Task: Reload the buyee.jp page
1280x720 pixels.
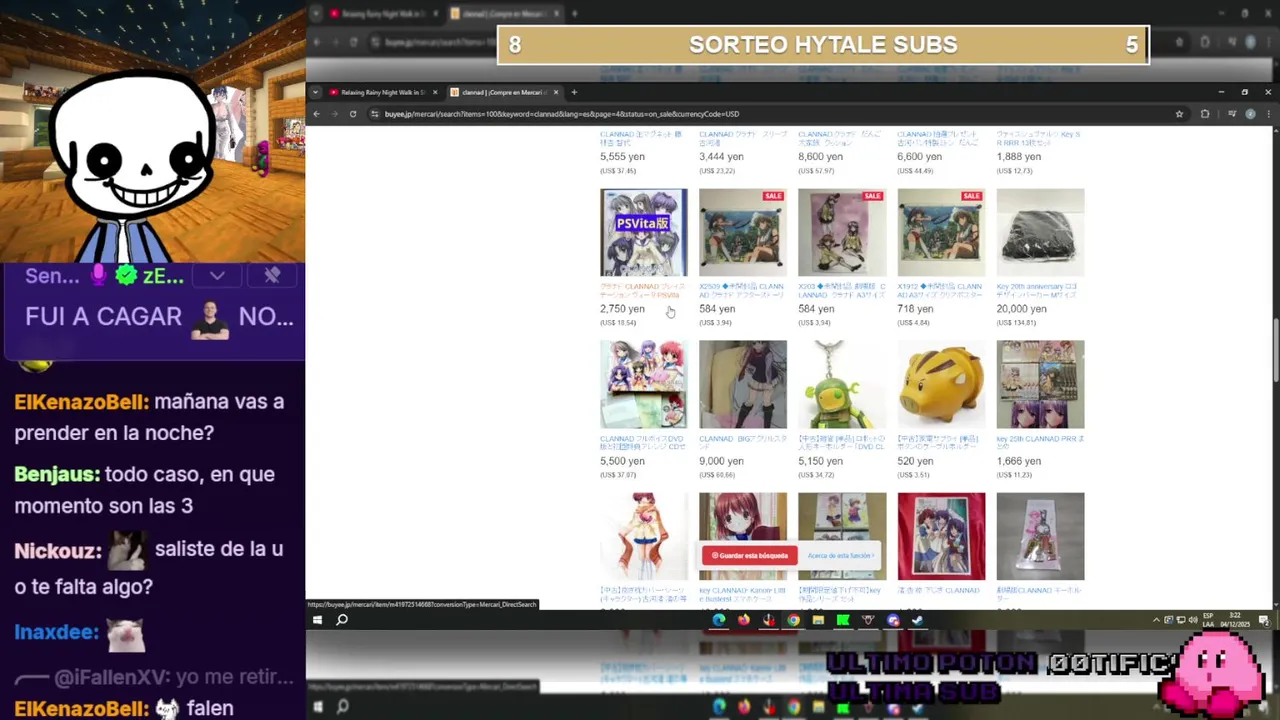Action: (x=353, y=114)
